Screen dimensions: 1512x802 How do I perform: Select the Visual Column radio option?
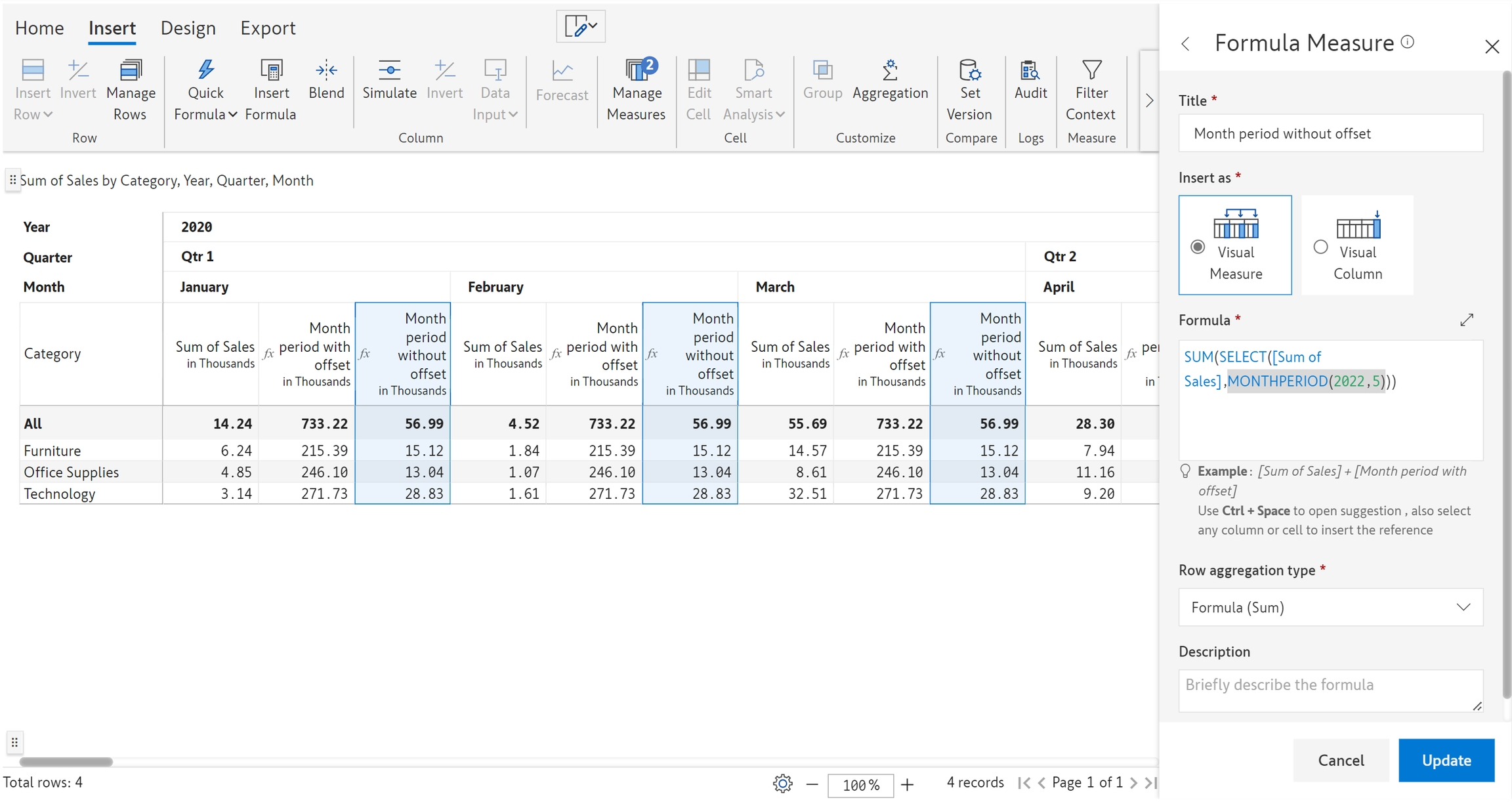pyautogui.click(x=1320, y=247)
